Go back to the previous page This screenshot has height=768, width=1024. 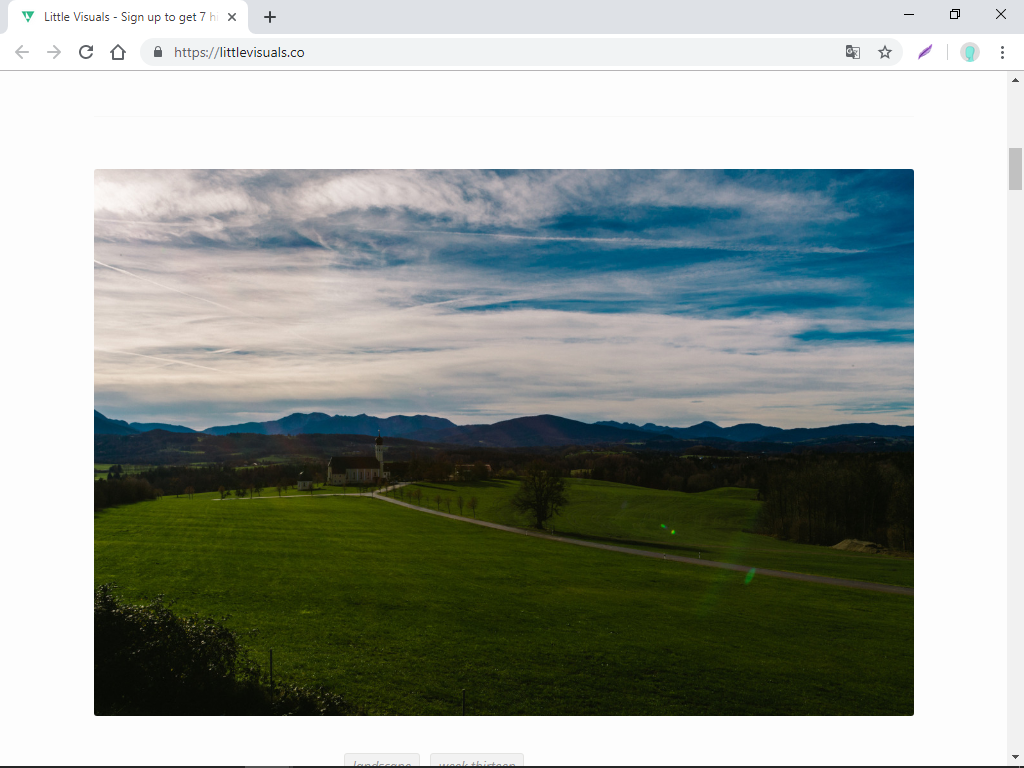pos(22,52)
